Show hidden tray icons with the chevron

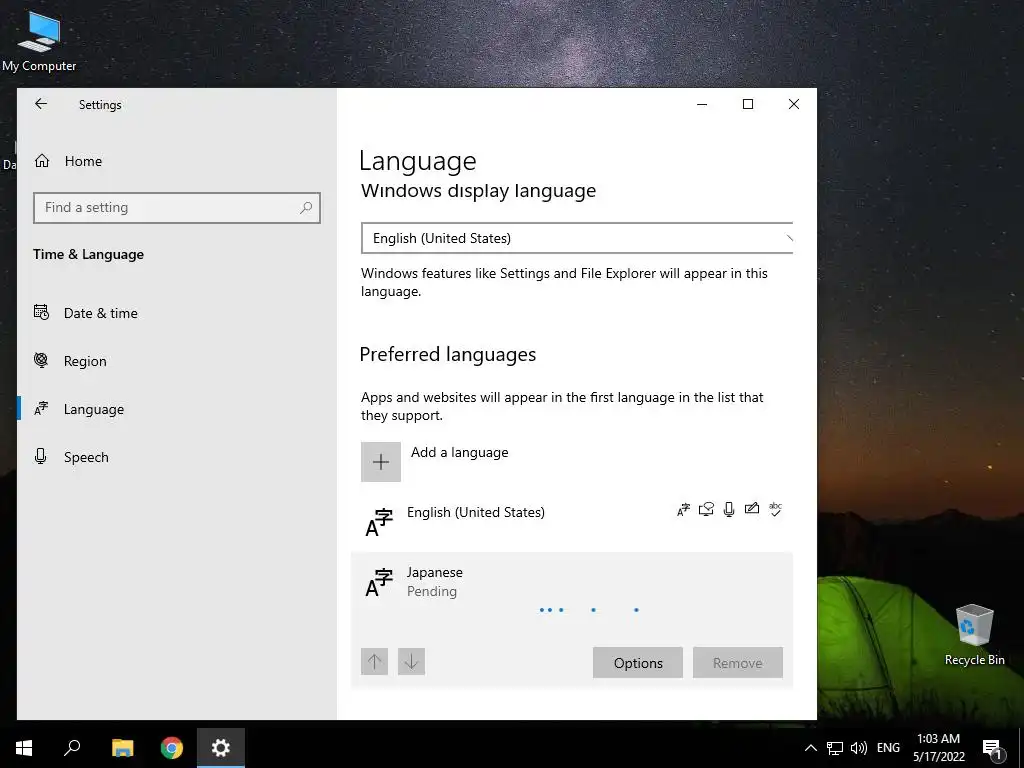(x=810, y=748)
